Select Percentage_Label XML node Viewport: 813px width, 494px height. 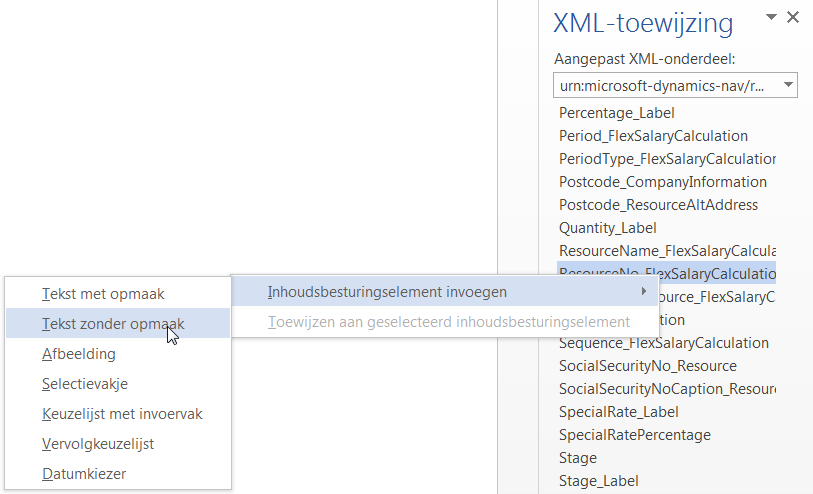(x=616, y=113)
